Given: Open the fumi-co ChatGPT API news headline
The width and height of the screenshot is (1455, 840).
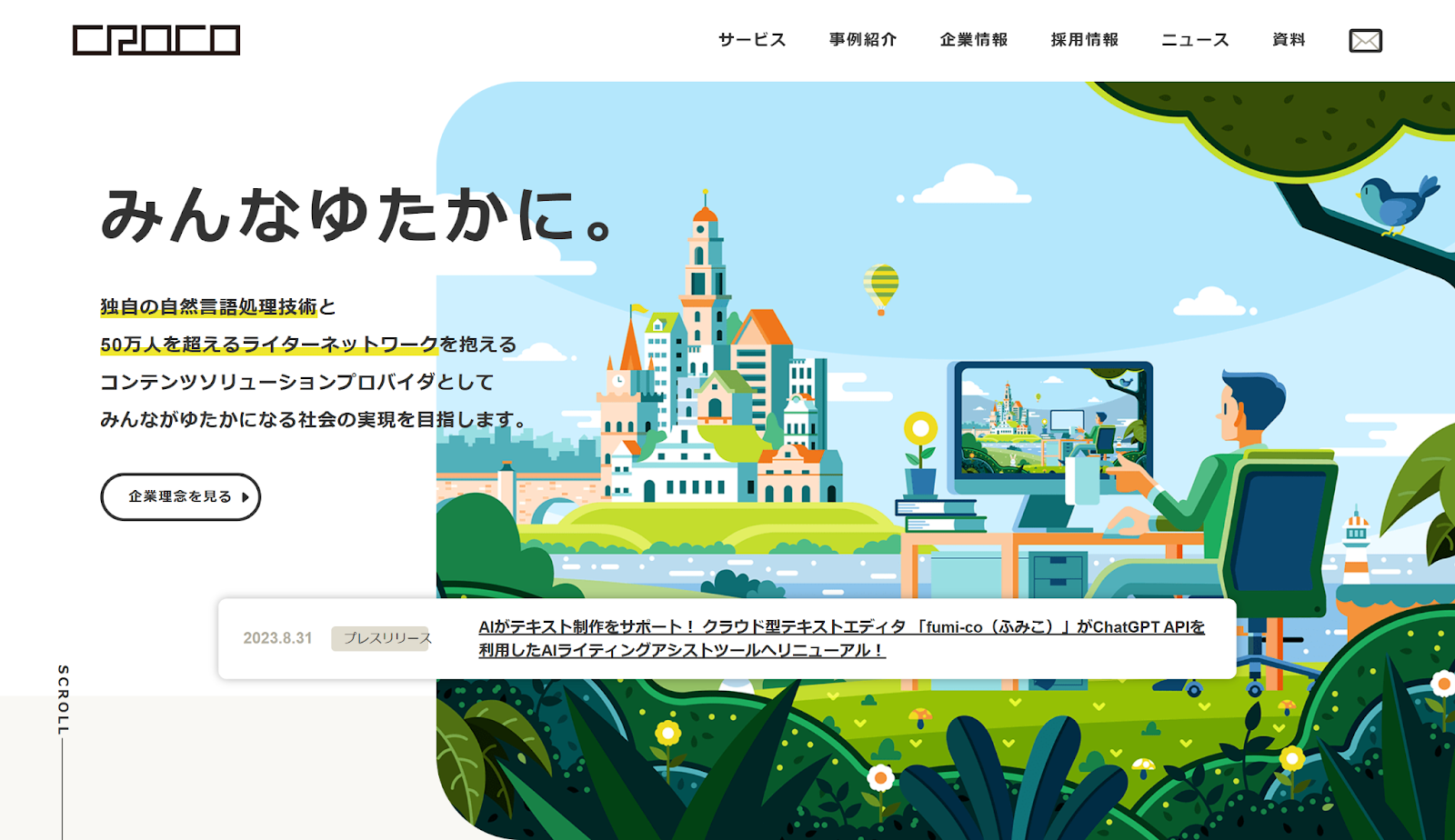Looking at the screenshot, I should point(841,638).
